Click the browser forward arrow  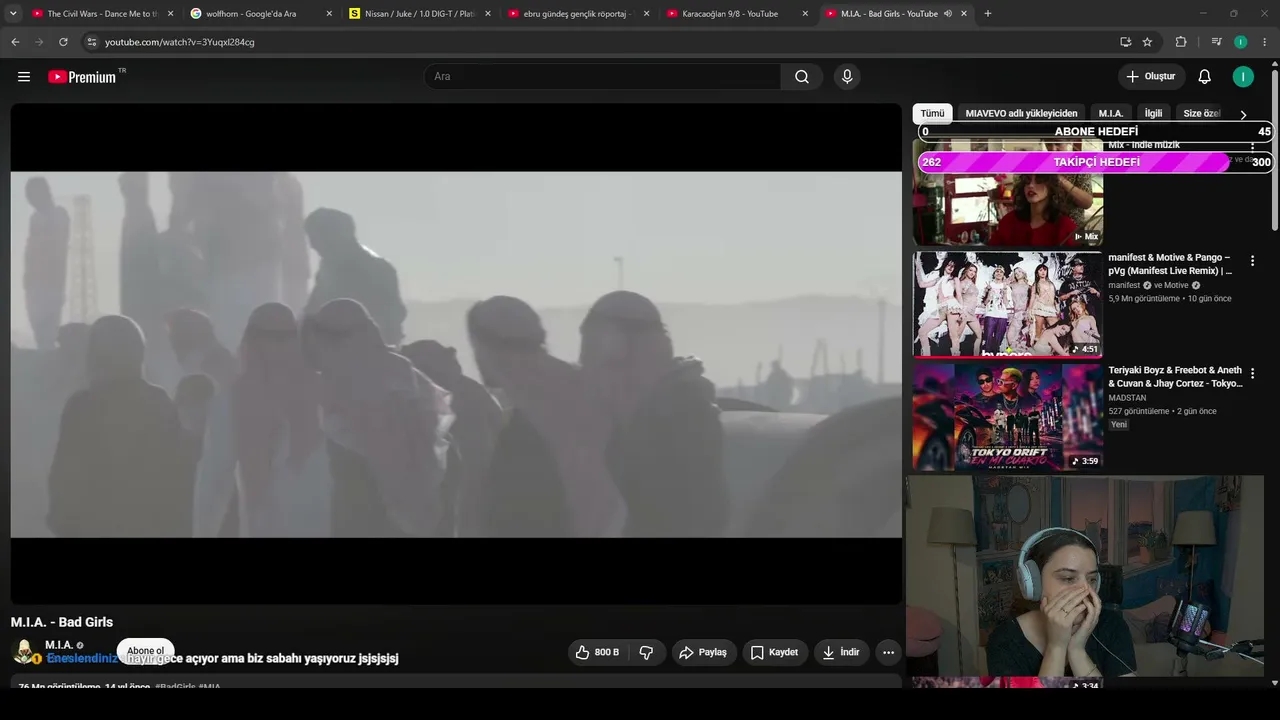click(x=39, y=42)
